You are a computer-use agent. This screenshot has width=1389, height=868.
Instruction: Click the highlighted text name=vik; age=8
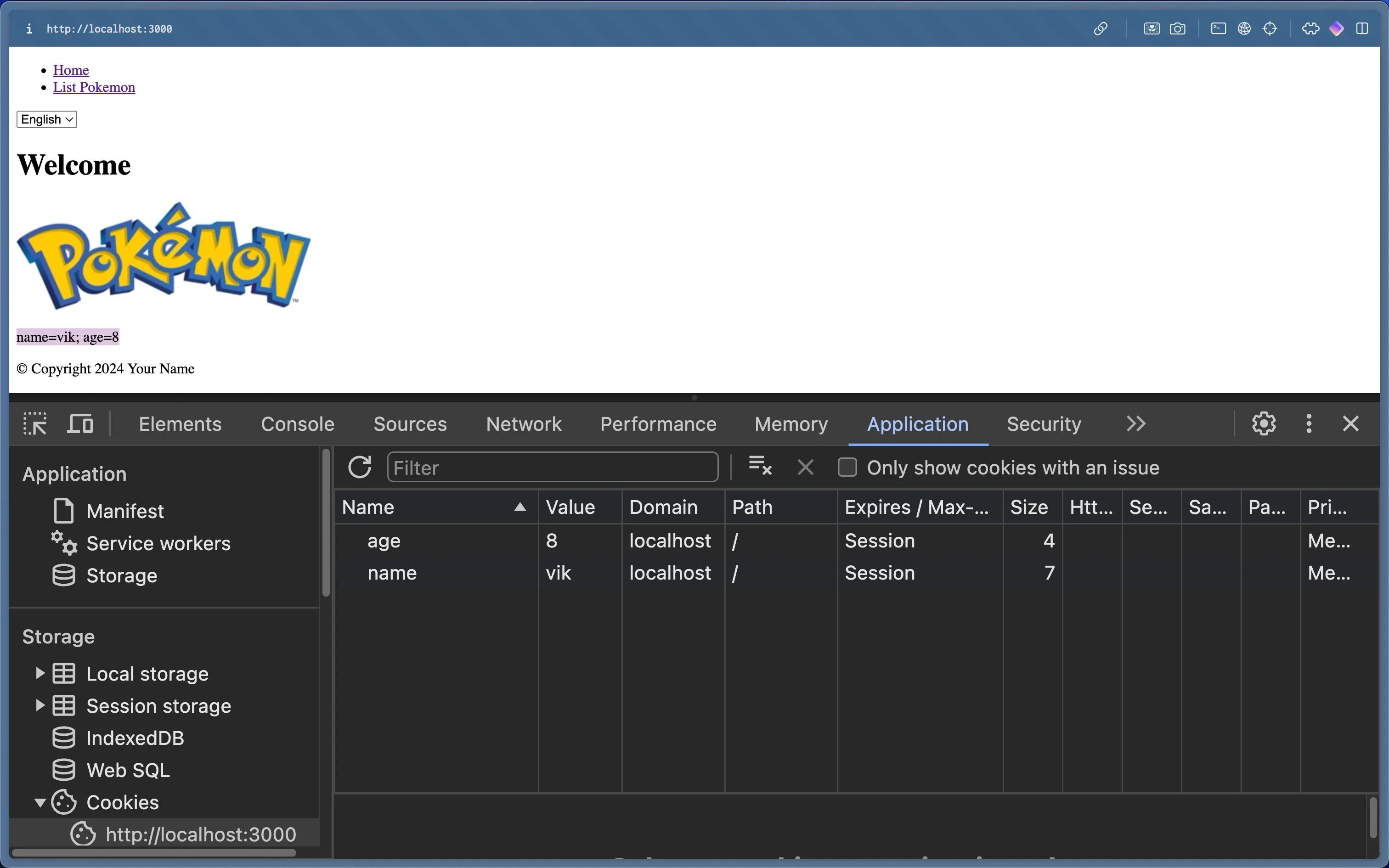[68, 337]
